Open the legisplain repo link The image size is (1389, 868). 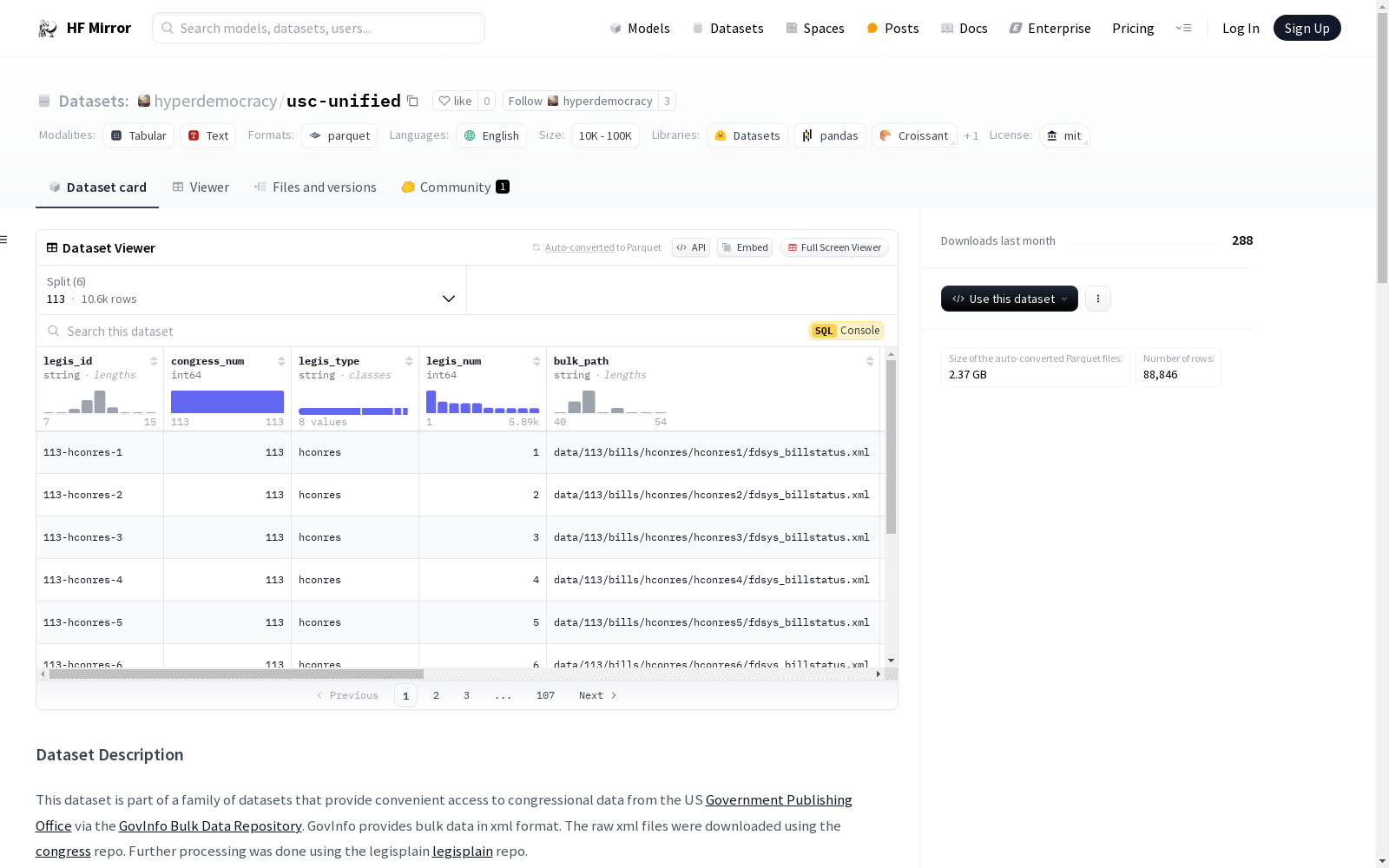tap(463, 851)
